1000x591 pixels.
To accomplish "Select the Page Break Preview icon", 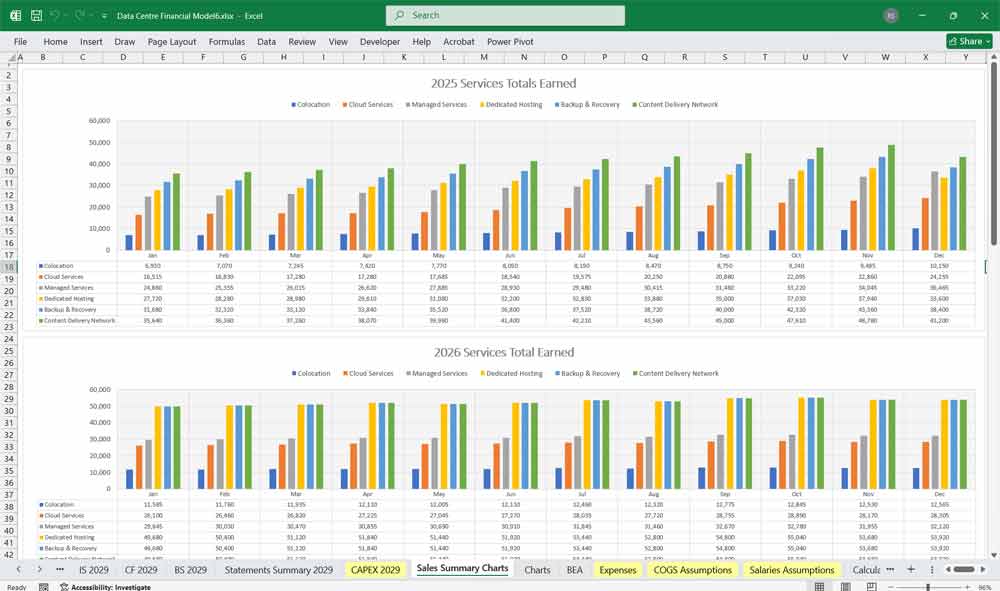I will [872, 586].
